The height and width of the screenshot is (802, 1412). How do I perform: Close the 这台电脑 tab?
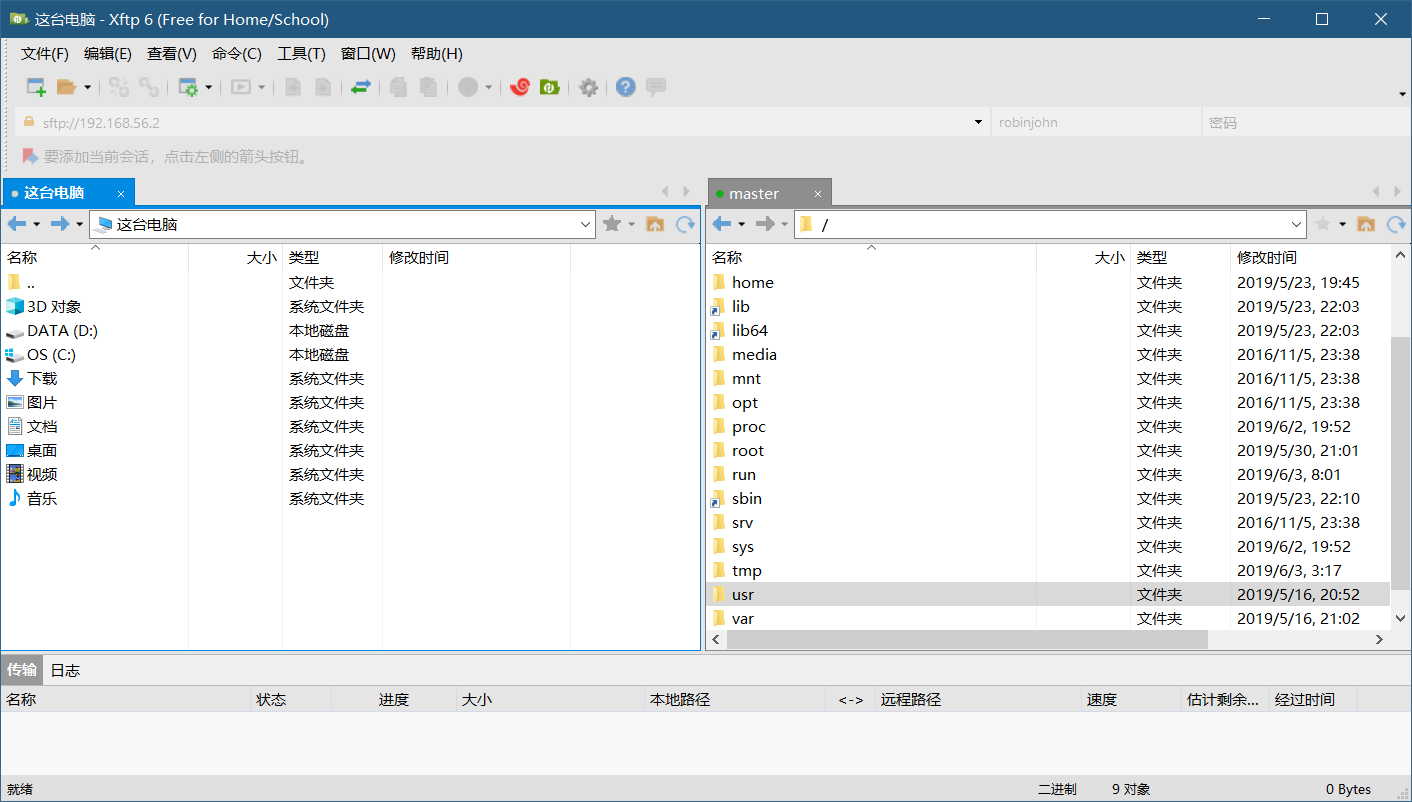(x=121, y=194)
